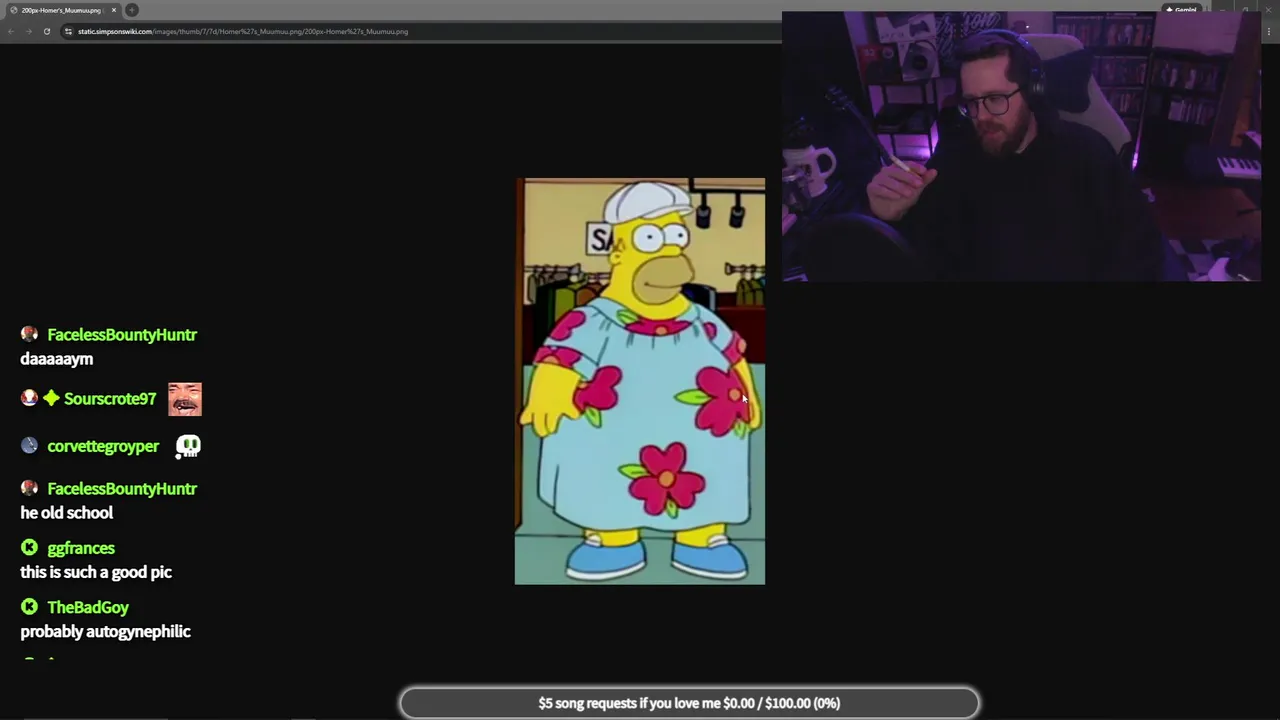Click TheBadGoy username

tap(88, 608)
